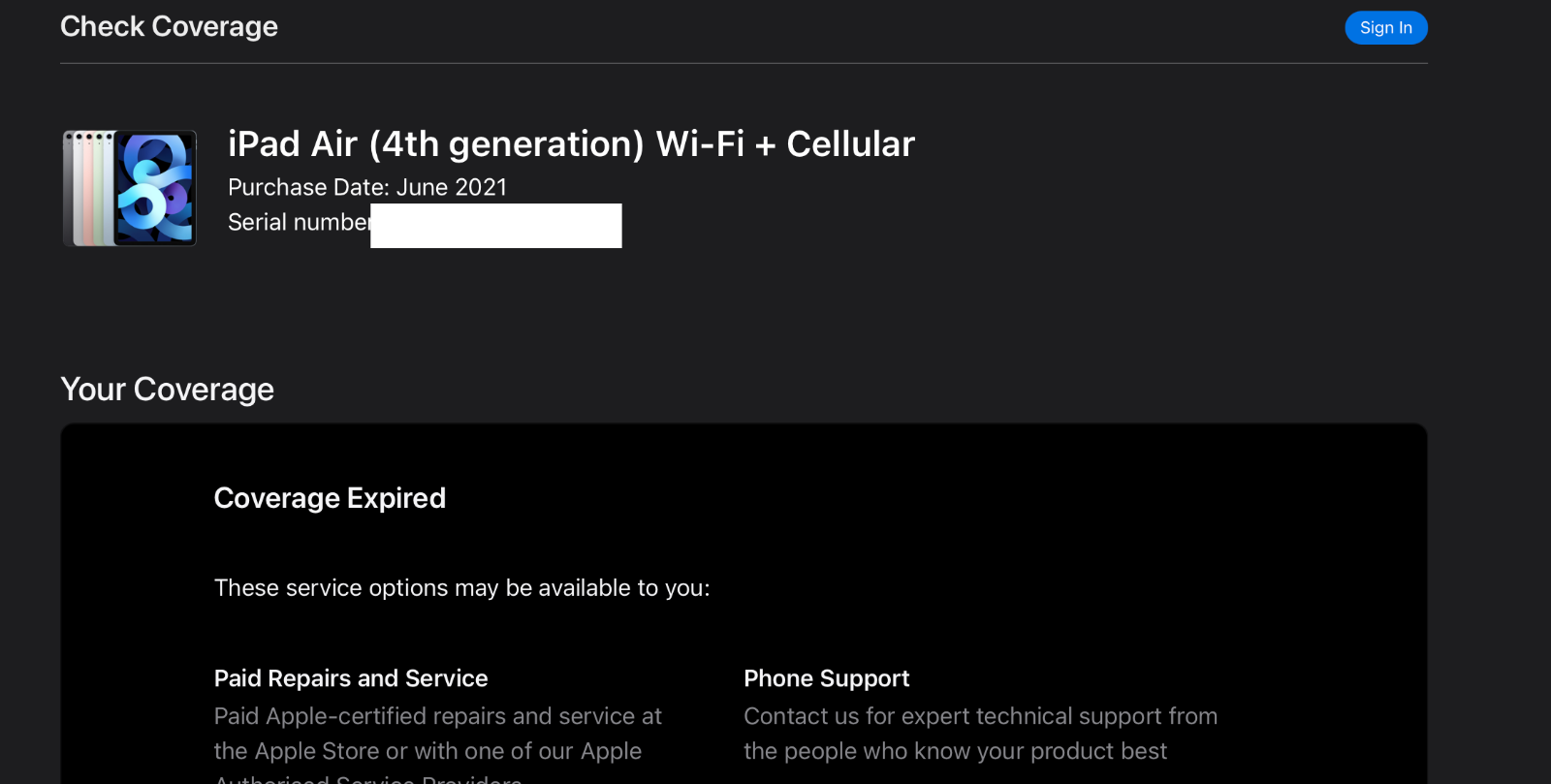Image resolution: width=1551 pixels, height=784 pixels.
Task: Select the Coverage Expired status heading
Action: (x=330, y=498)
